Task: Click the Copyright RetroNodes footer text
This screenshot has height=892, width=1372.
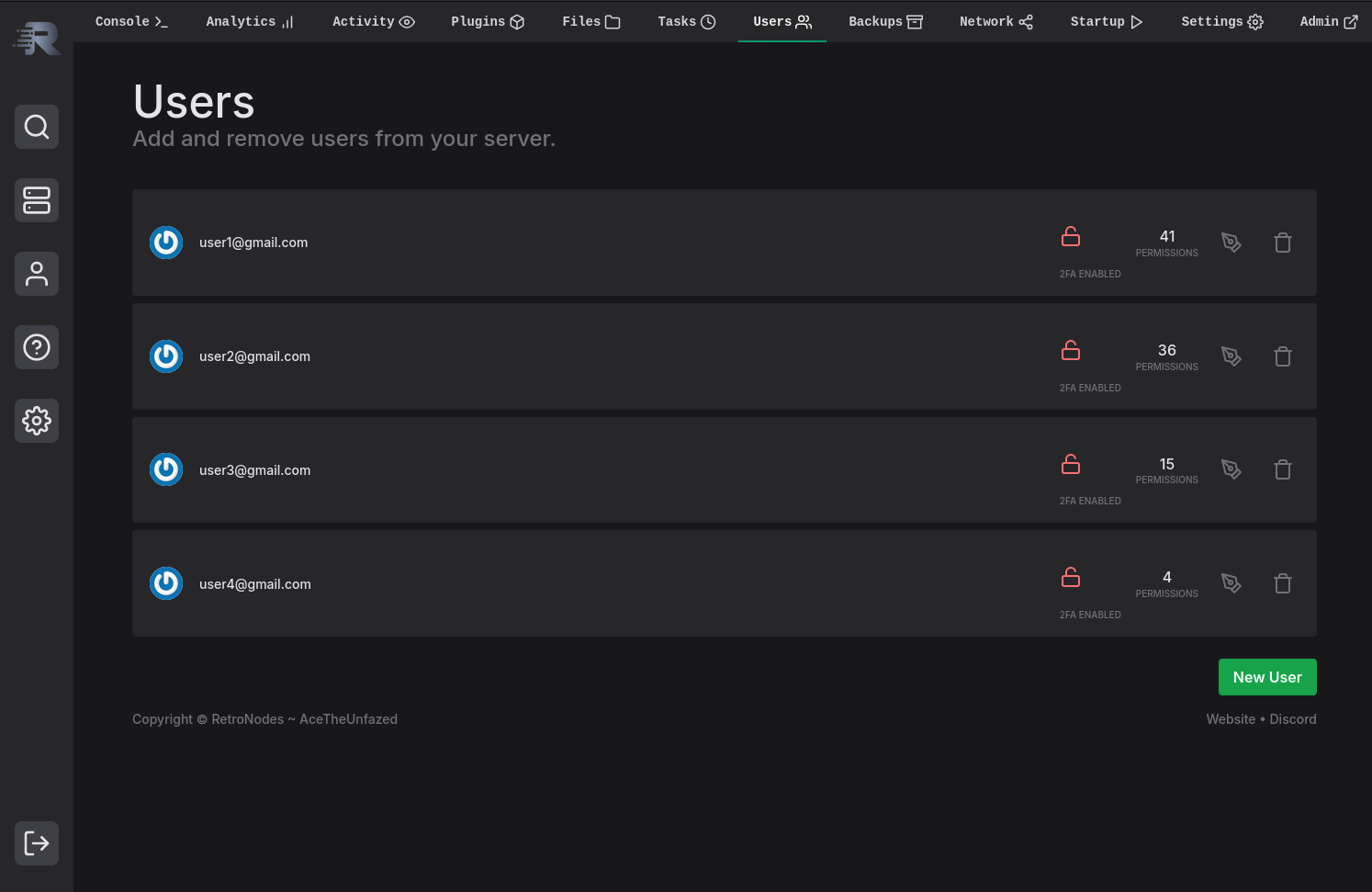Action: click(264, 719)
